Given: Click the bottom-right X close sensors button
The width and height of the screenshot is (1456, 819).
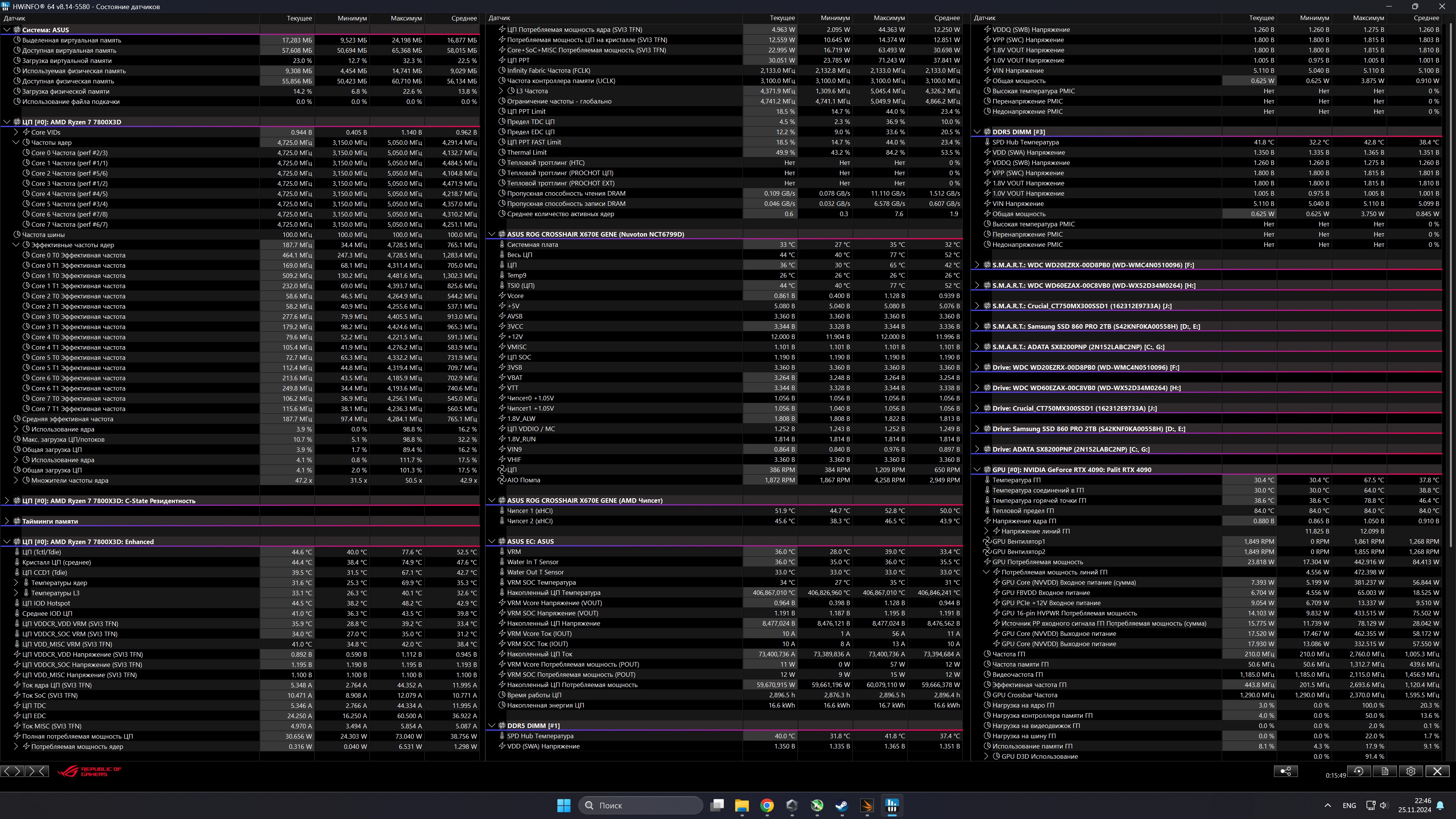Looking at the screenshot, I should coord(1437,771).
